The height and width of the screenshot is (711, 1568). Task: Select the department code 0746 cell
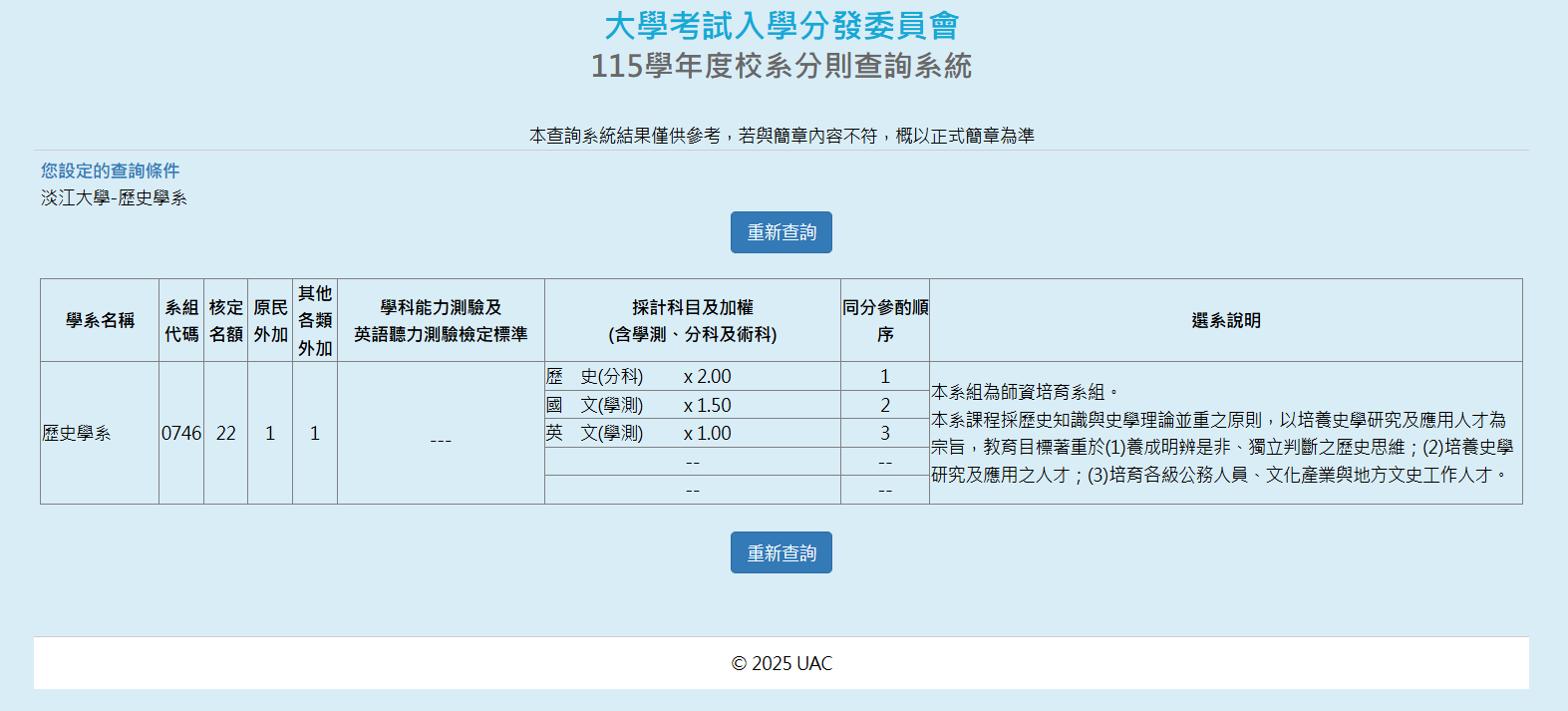coord(181,433)
